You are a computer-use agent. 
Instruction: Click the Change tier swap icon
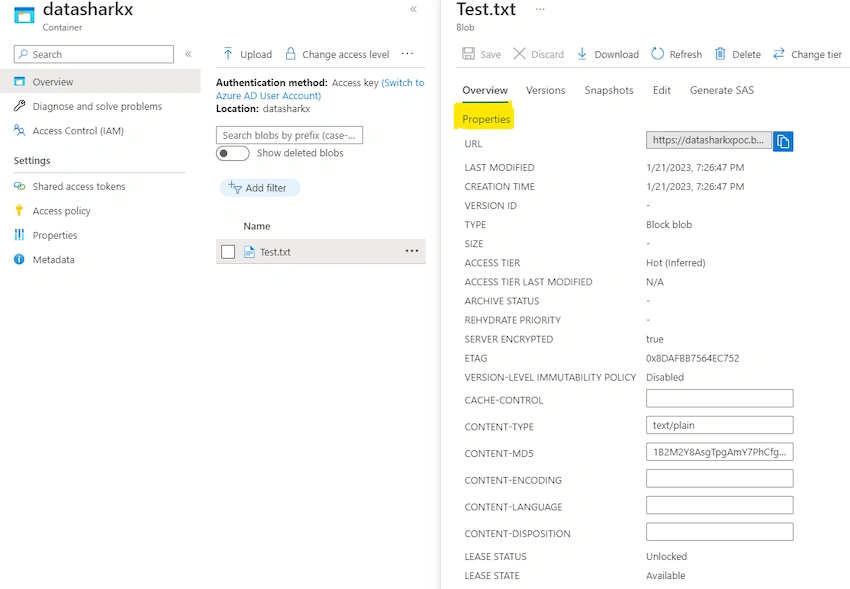pyautogui.click(x=779, y=54)
